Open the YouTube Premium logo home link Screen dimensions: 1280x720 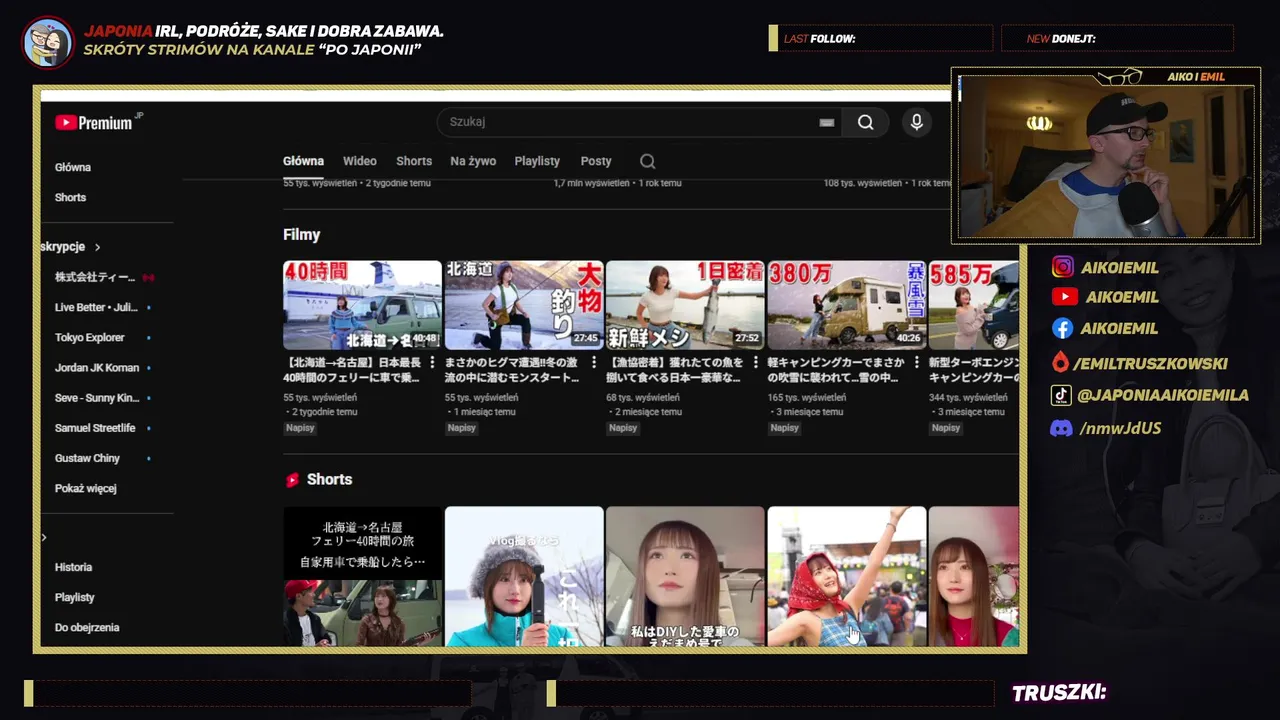pyautogui.click(x=98, y=122)
